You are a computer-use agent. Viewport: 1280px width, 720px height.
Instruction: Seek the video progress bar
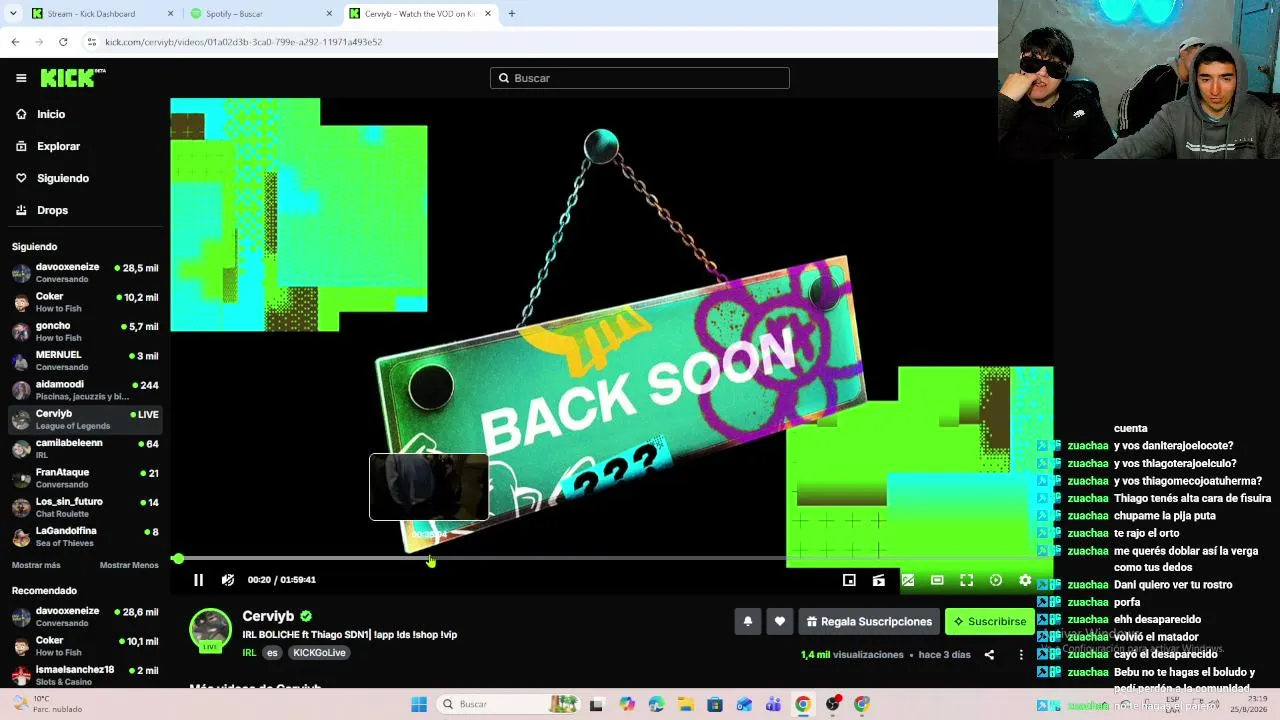tap(610, 558)
